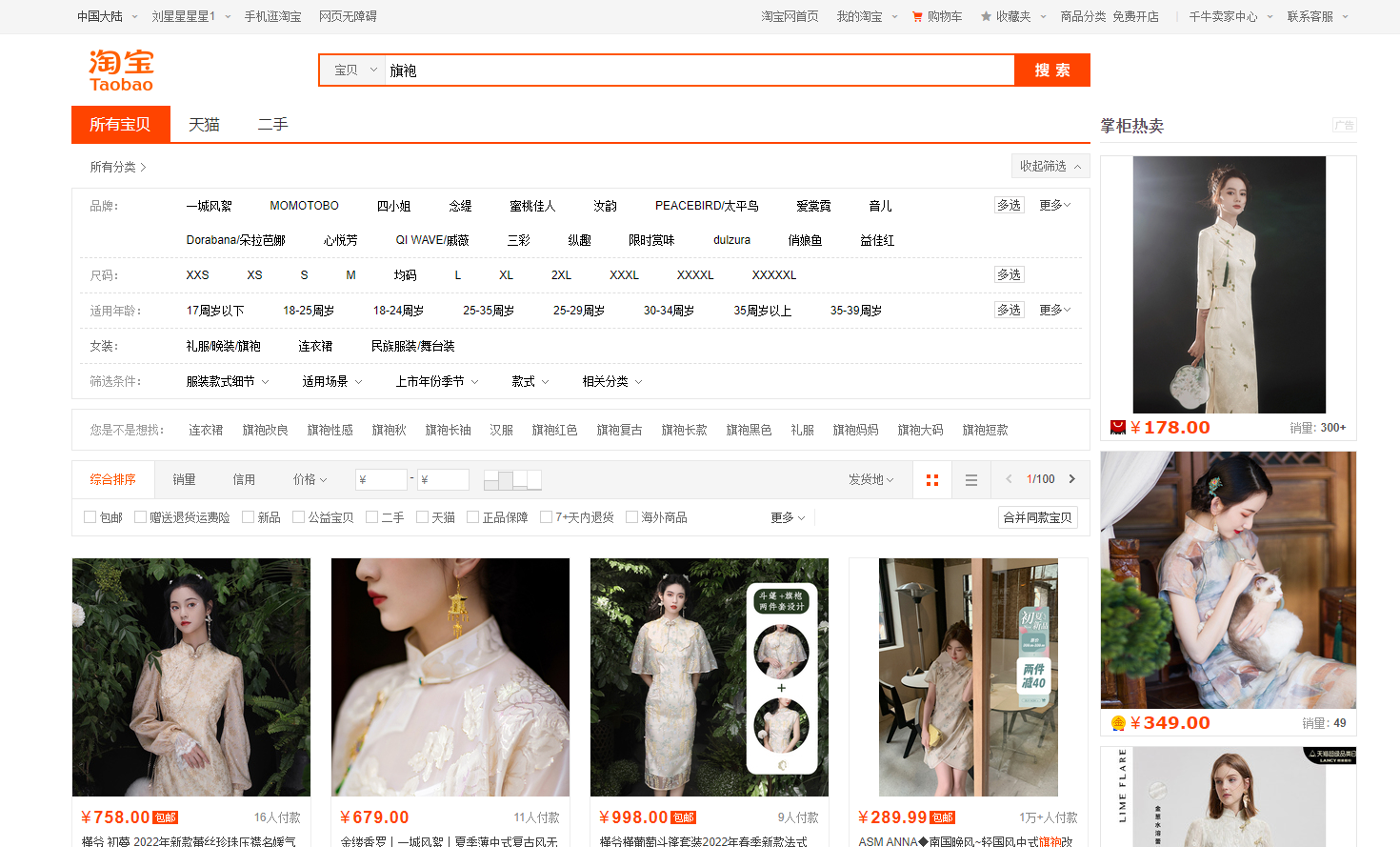Open the shopping cart (购物车)
This screenshot has width=1400, height=847.
coord(937,16)
